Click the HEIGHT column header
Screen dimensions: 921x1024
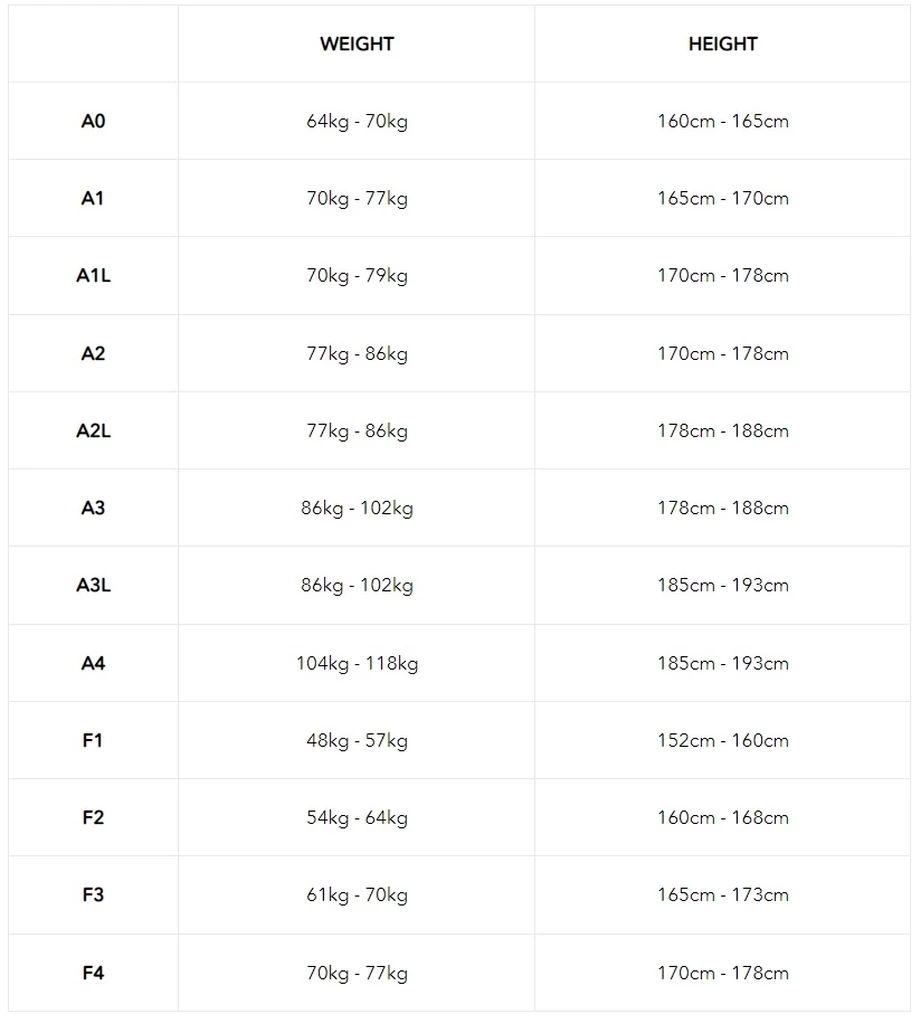tap(723, 44)
